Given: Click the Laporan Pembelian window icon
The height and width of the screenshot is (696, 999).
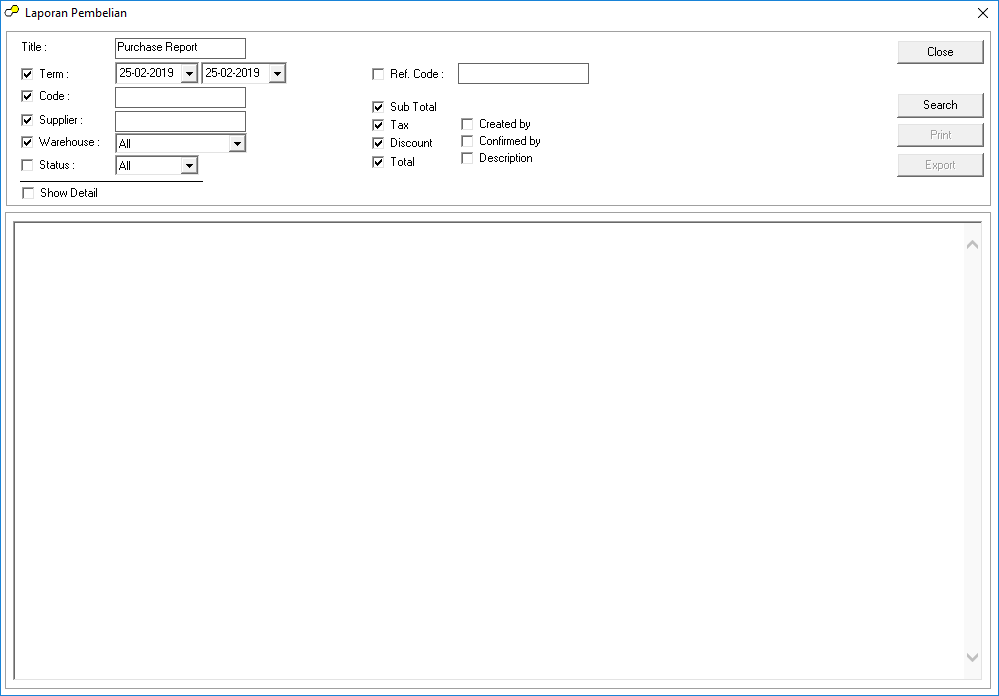Looking at the screenshot, I should pos(12,13).
